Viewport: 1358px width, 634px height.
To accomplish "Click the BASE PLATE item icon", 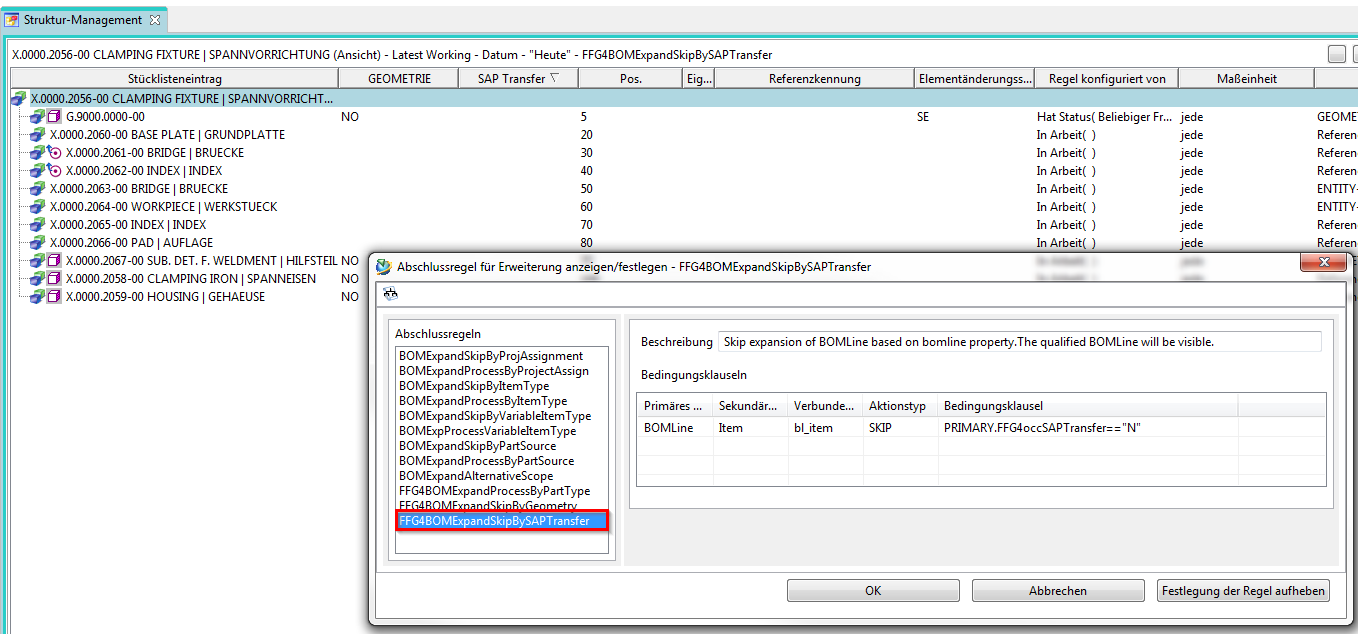I will point(38,135).
